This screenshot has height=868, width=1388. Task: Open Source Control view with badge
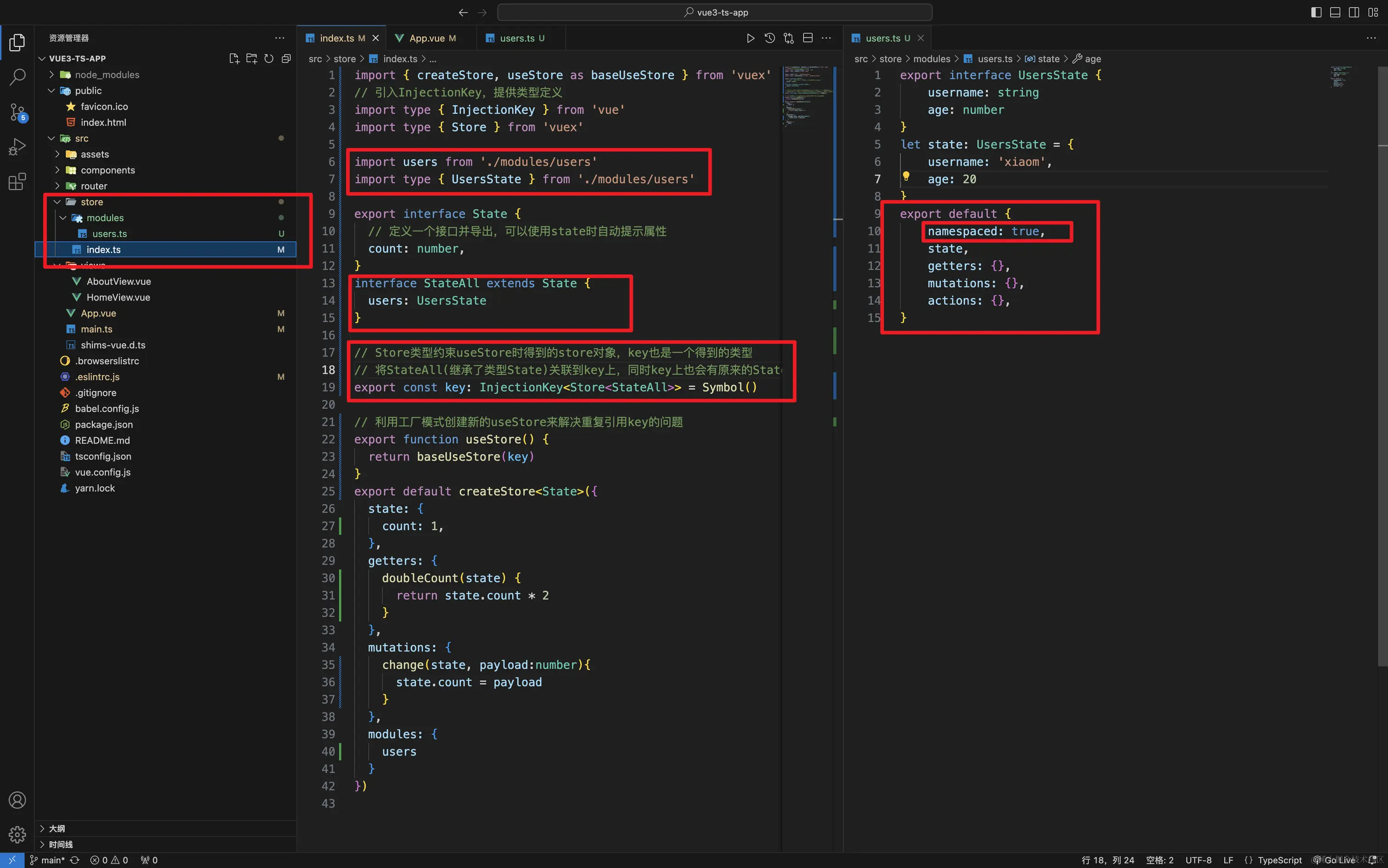(x=17, y=112)
